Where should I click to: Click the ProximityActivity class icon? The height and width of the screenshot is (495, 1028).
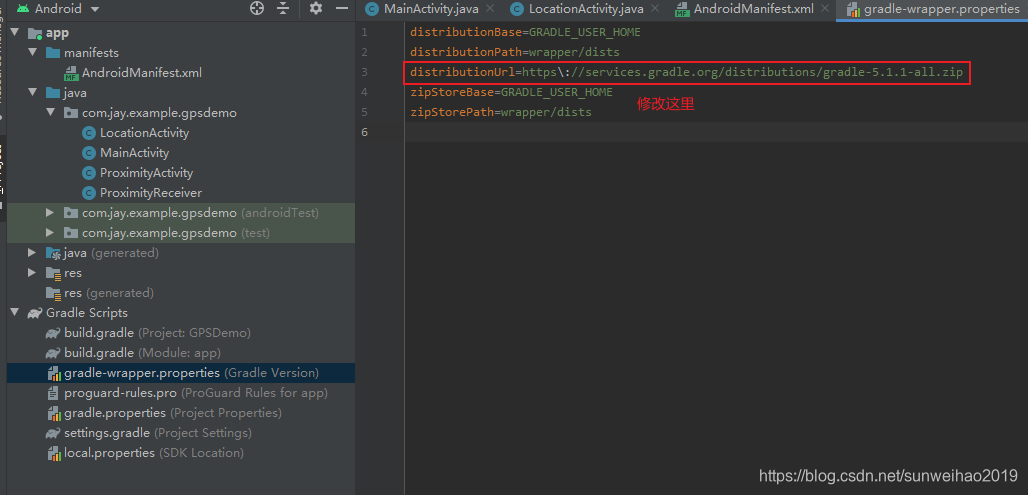coord(89,173)
